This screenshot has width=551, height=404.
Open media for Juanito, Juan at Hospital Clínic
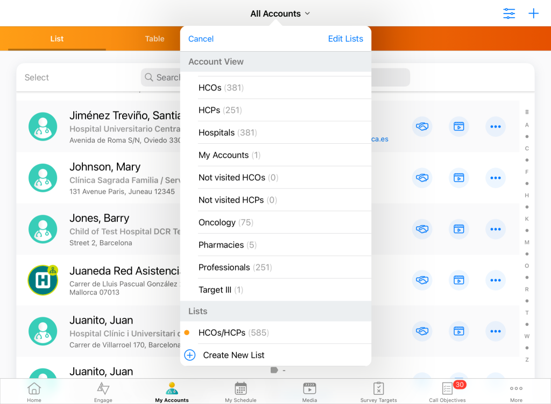459,331
